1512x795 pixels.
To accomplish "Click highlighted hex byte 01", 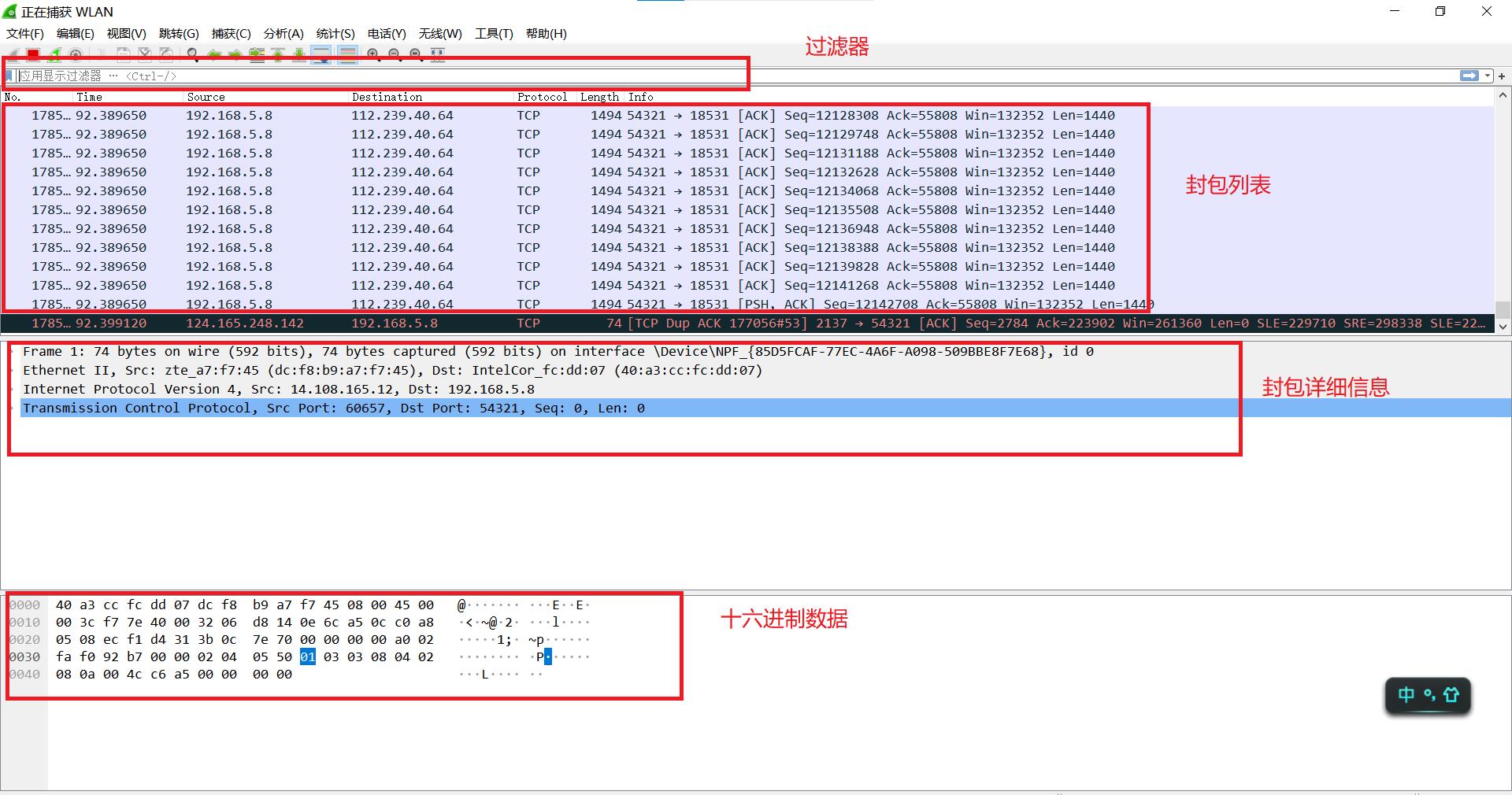I will click(x=308, y=656).
